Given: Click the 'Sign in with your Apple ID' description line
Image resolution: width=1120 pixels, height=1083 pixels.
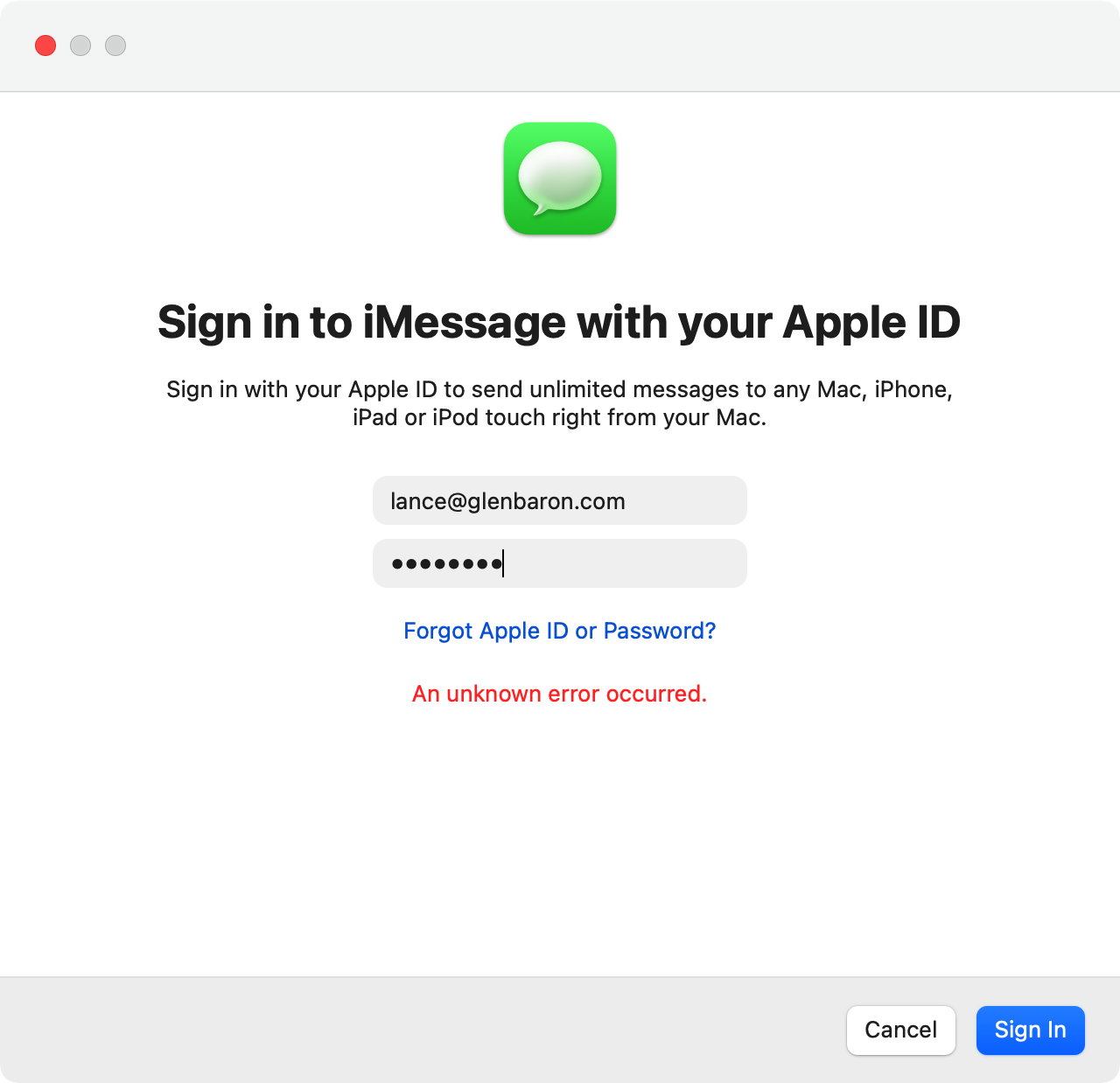Looking at the screenshot, I should [560, 389].
